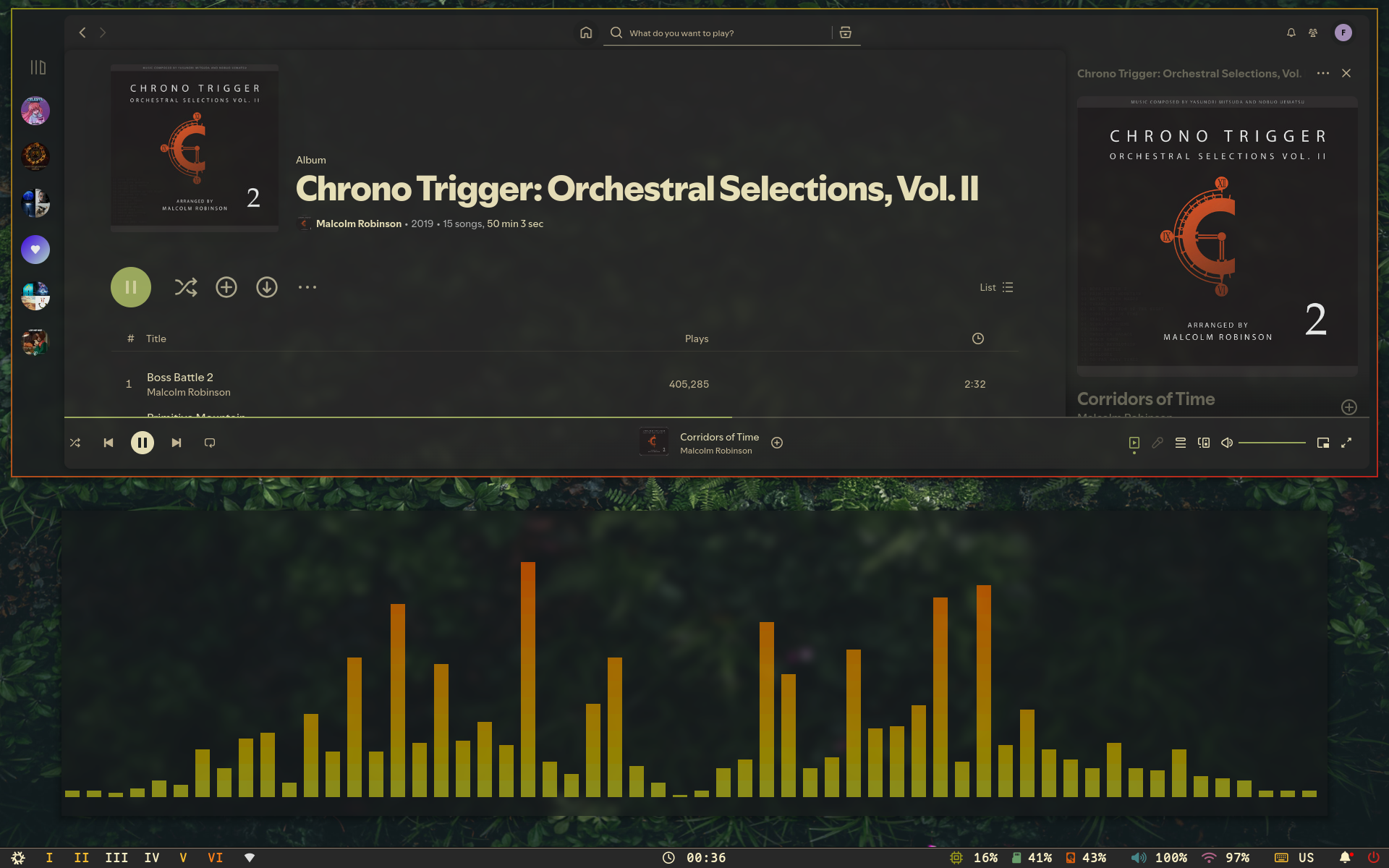Skip to previous track
This screenshot has height=868, width=1389.
tap(109, 443)
